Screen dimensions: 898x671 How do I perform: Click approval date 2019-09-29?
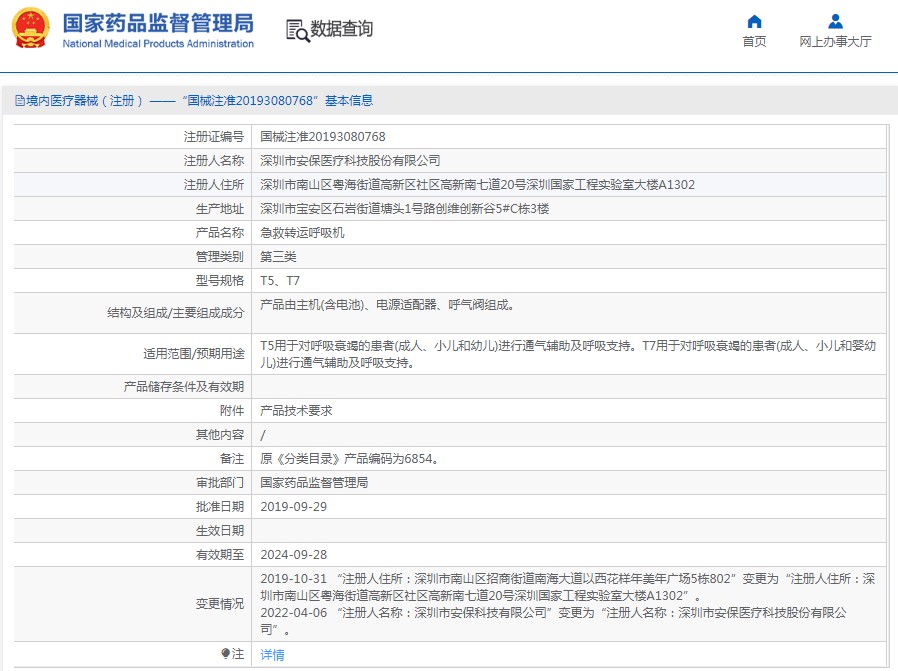coord(293,507)
